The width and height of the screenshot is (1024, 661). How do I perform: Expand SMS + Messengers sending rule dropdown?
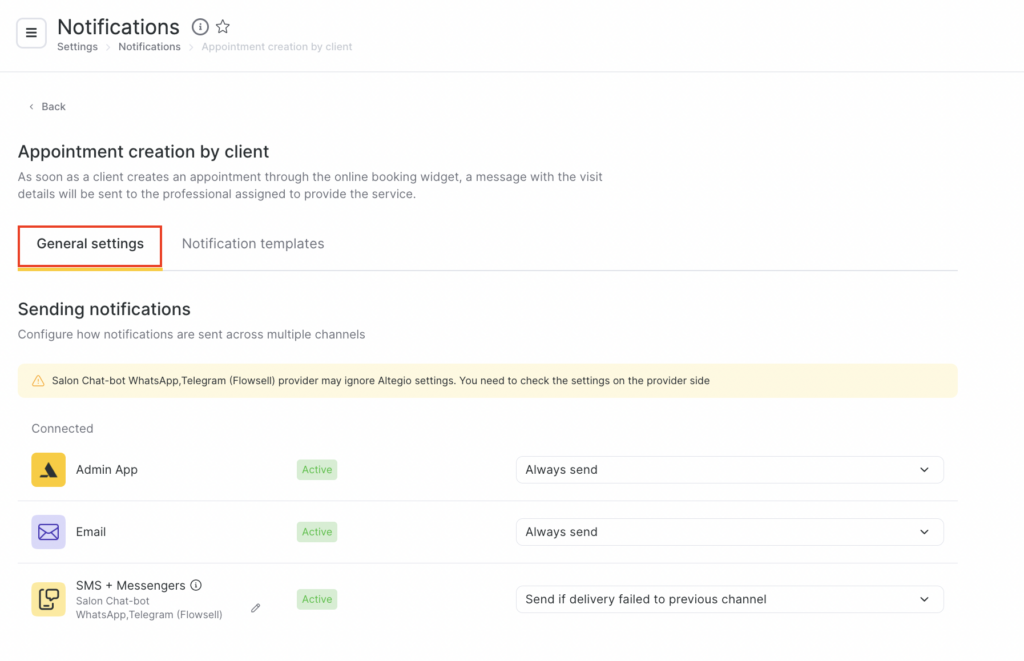(729, 599)
